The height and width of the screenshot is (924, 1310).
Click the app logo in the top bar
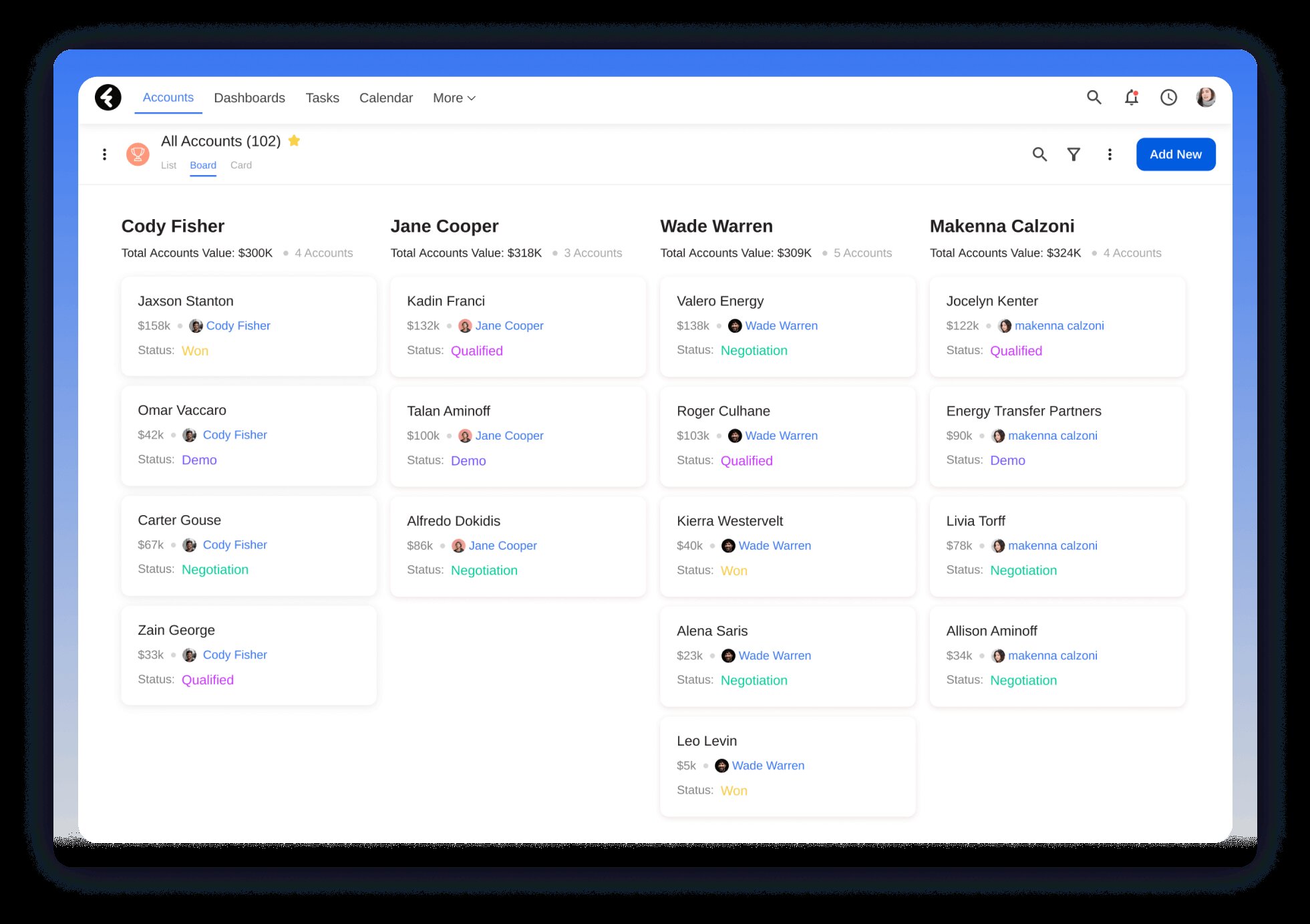tap(108, 98)
